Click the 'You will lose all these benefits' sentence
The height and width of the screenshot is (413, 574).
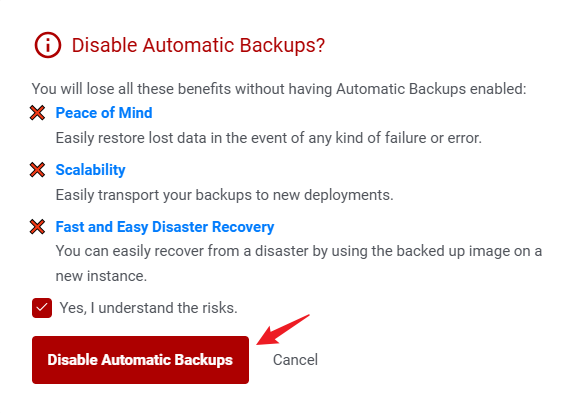point(279,89)
